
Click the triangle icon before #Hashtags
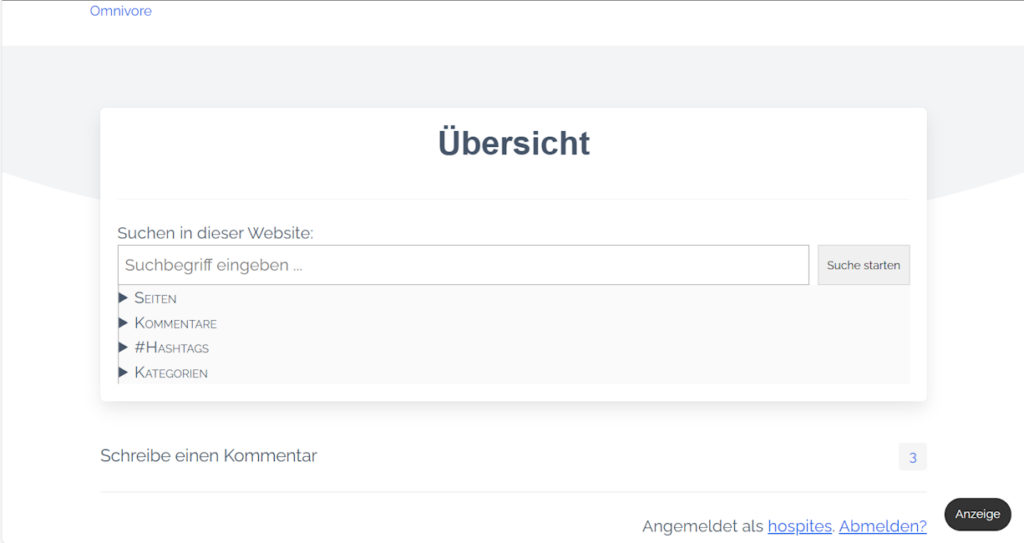point(124,348)
